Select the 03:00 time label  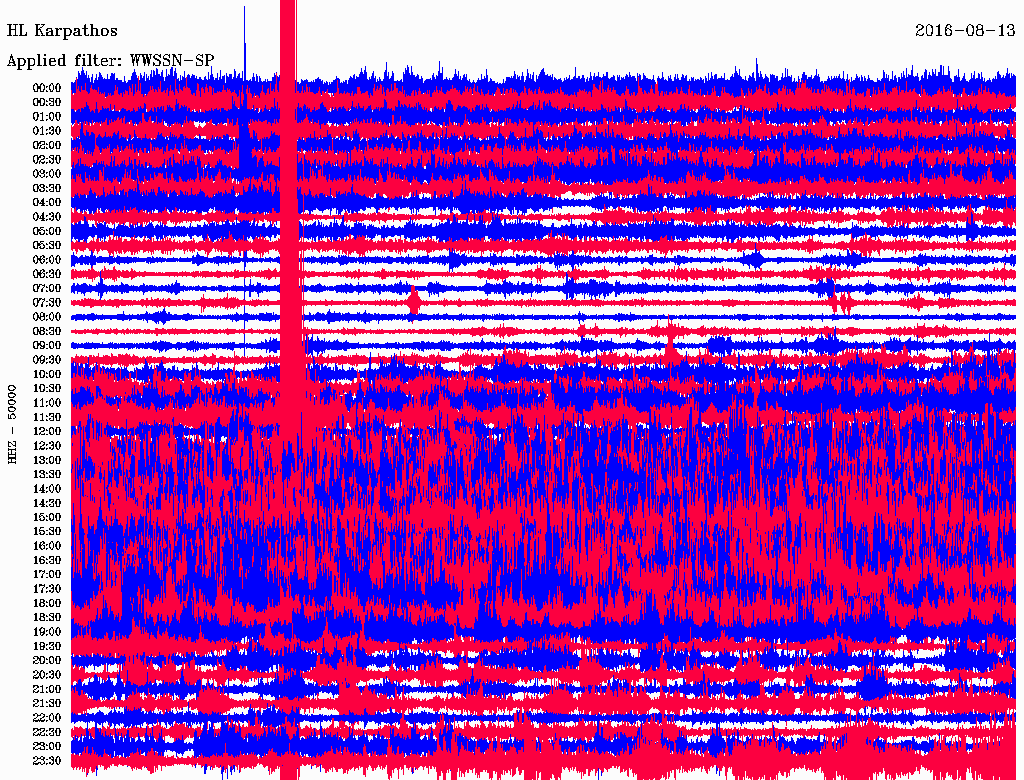click(47, 174)
